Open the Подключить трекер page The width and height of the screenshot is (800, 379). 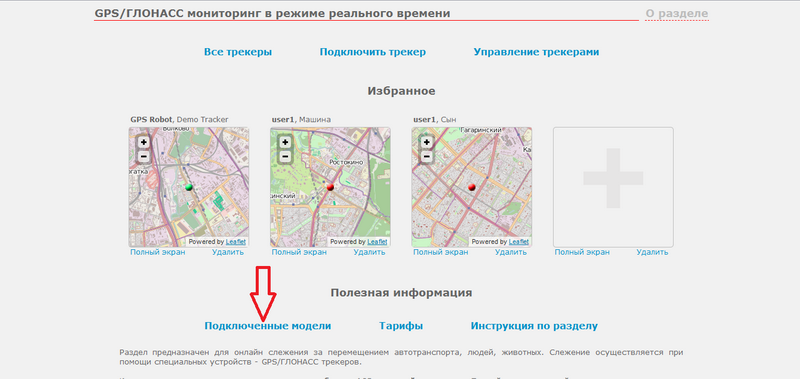(372, 52)
